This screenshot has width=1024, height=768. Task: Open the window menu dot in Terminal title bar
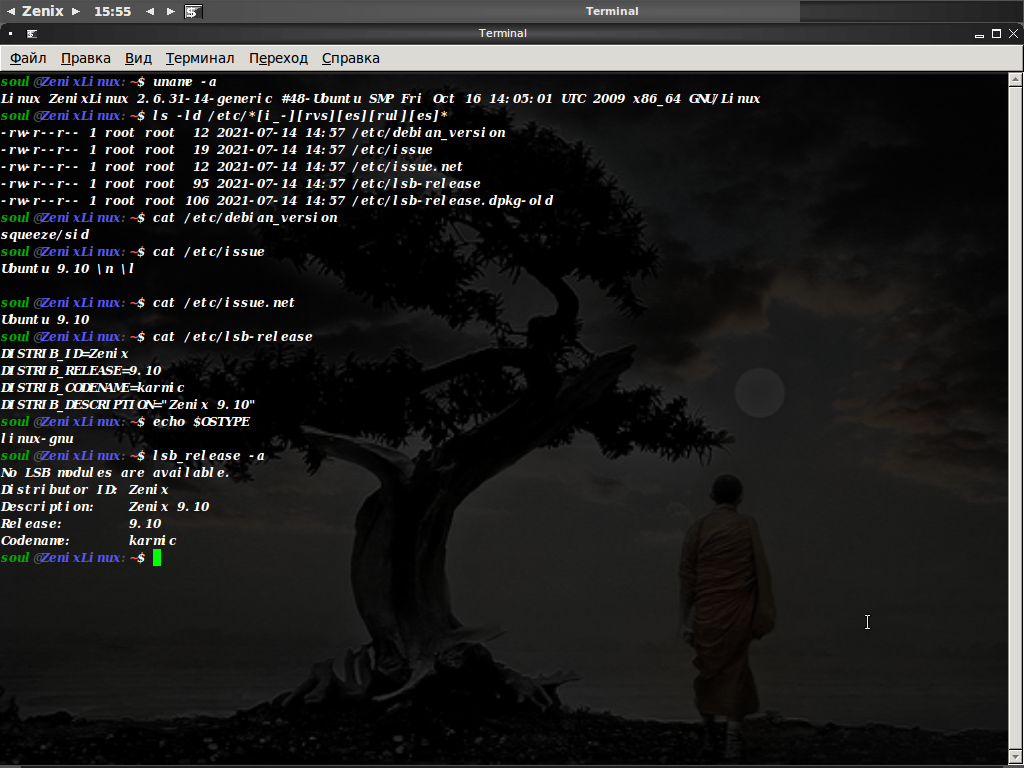click(x=10, y=33)
